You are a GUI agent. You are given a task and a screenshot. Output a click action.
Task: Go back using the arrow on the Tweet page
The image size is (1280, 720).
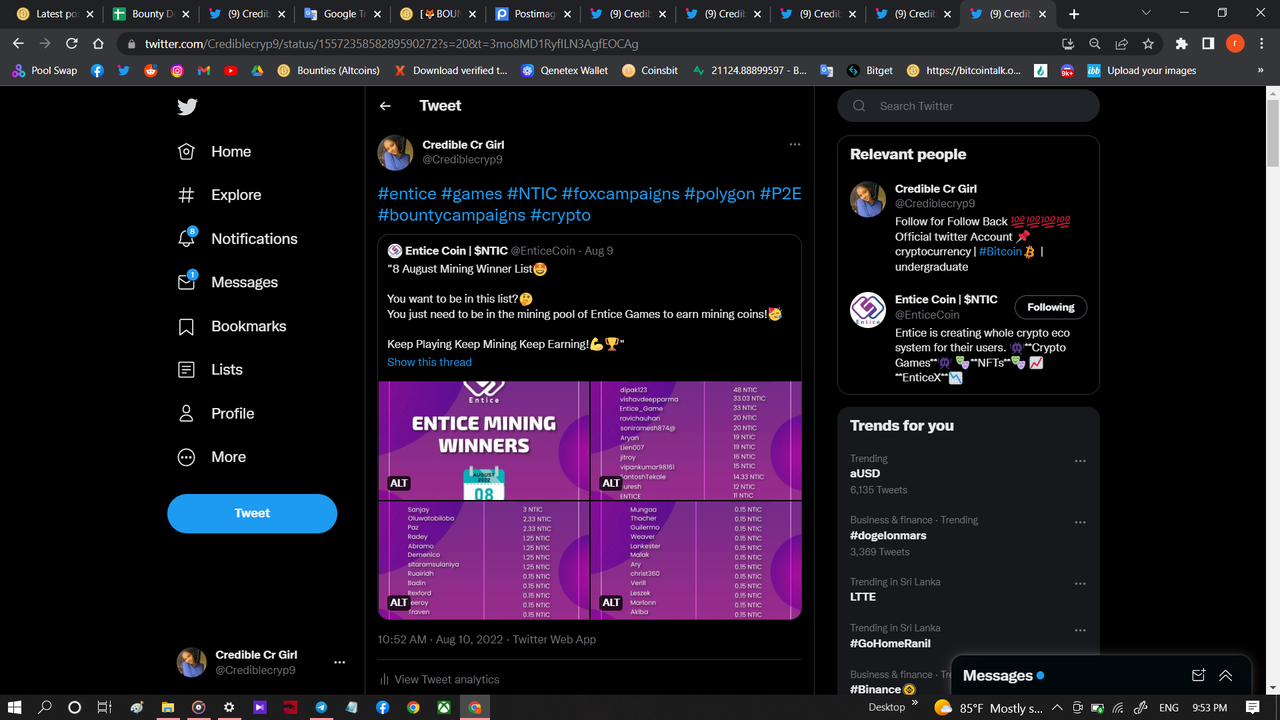(x=385, y=105)
